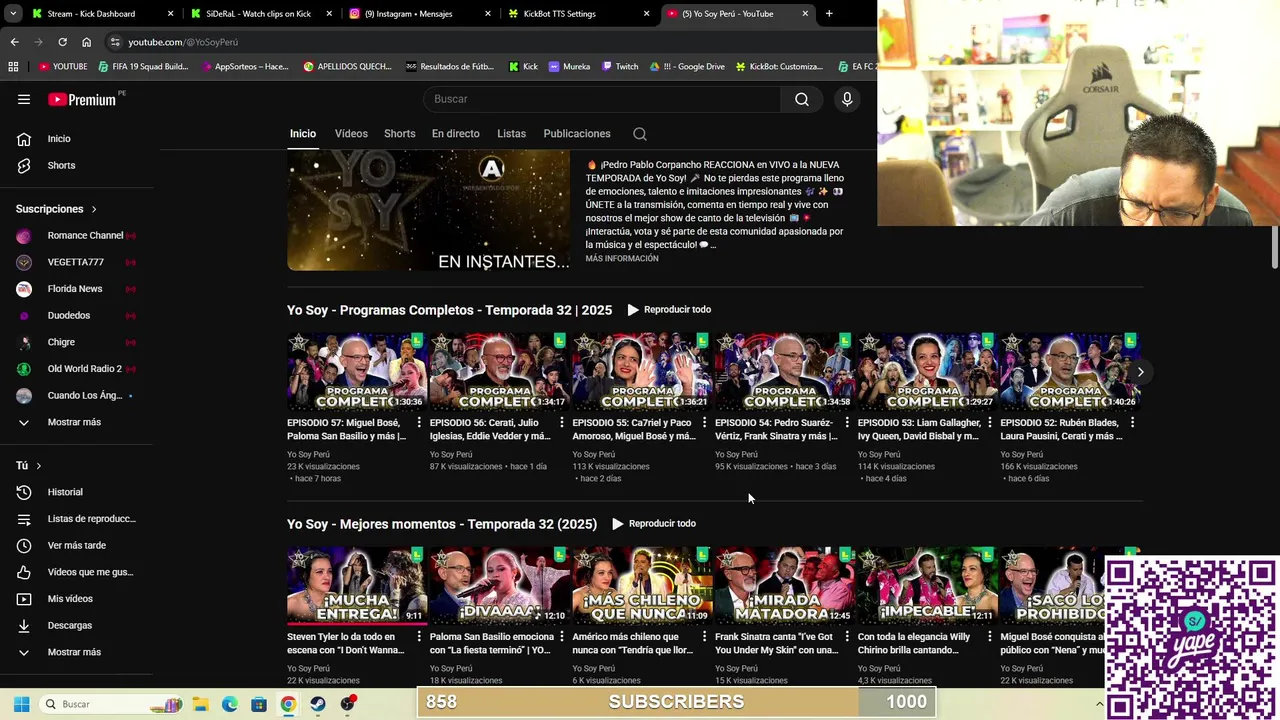The image size is (1280, 720).
Task: Switch to the Listas channel tab
Action: (511, 134)
